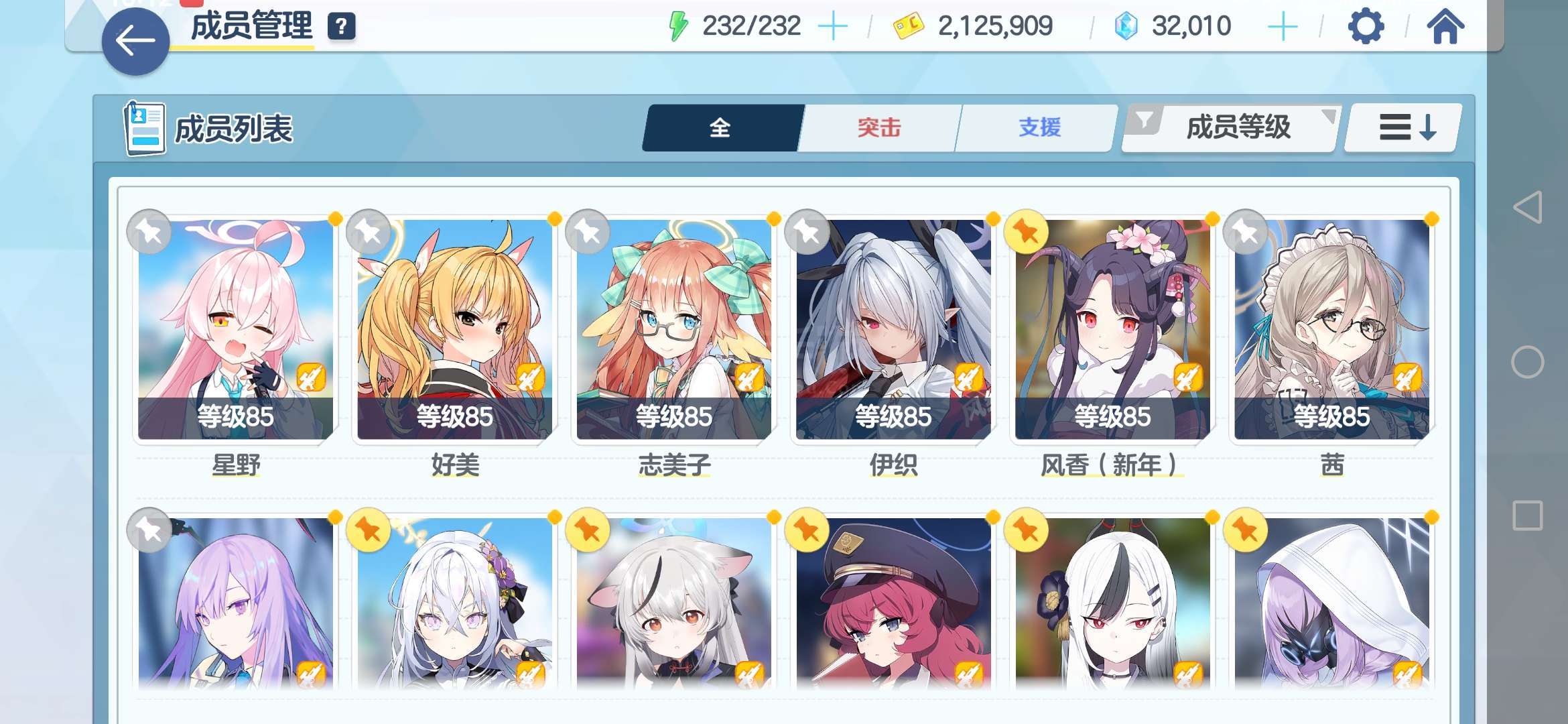Screen dimensions: 1568x724
Task: Open 伊织's character card
Action: coord(893,330)
